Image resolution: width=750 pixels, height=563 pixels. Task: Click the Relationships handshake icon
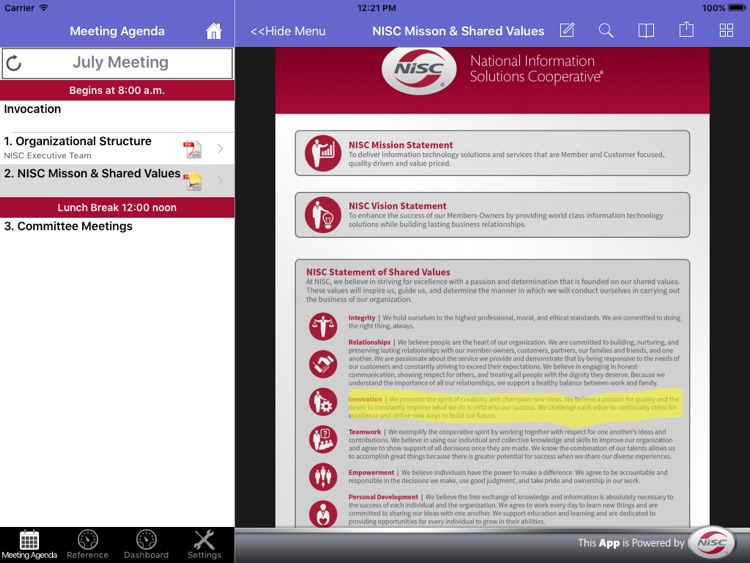(323, 364)
